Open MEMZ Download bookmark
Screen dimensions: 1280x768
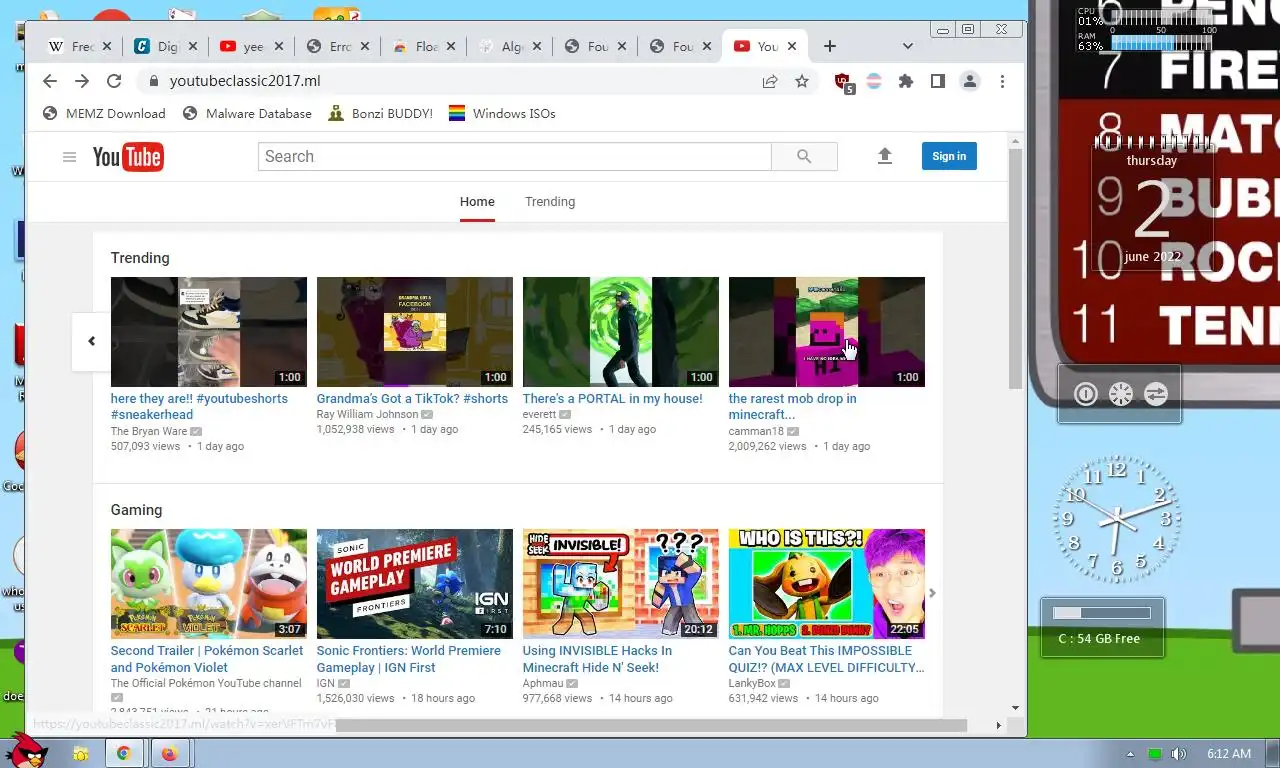pyautogui.click(x=104, y=114)
